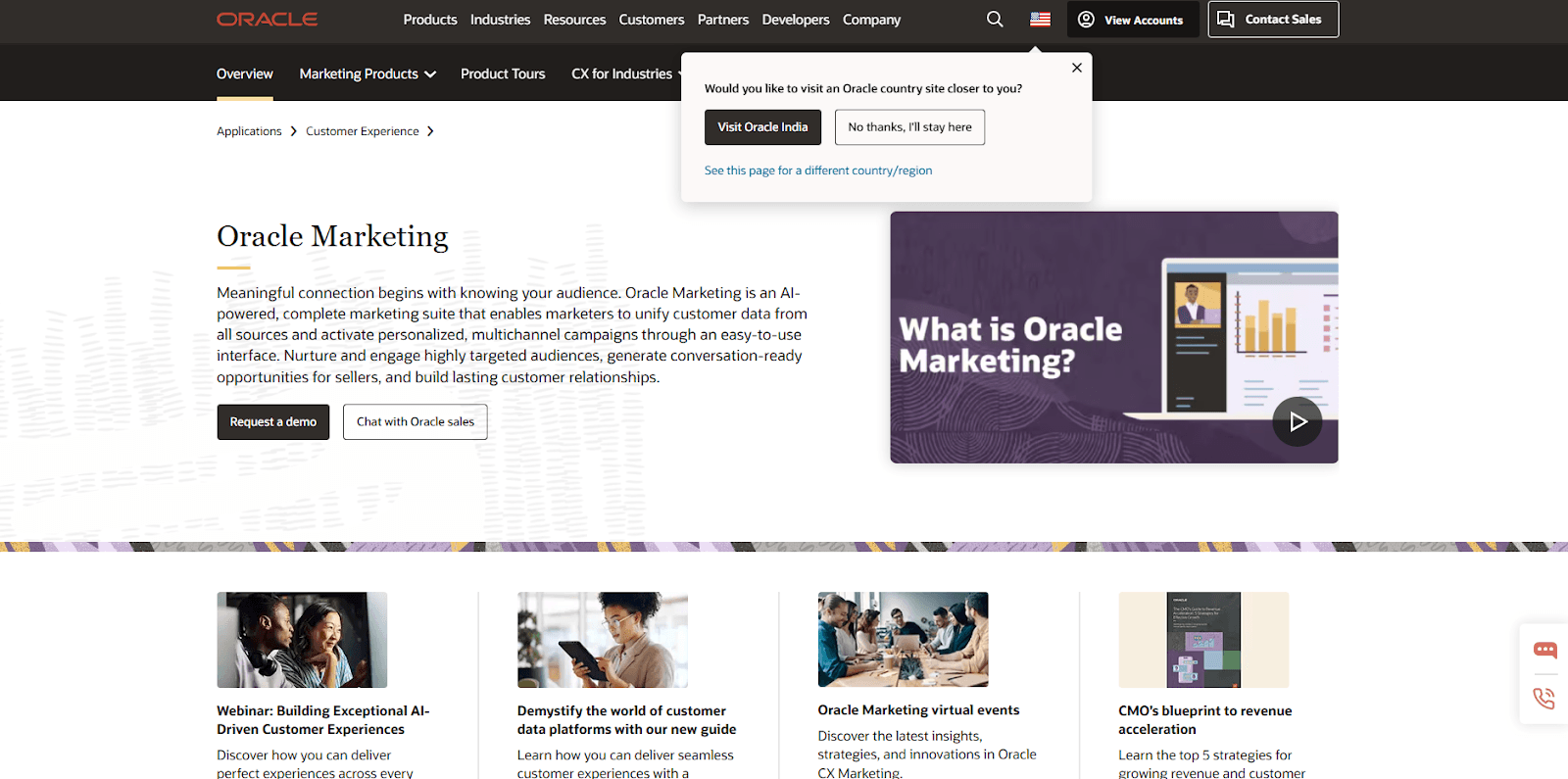1568x779 pixels.
Task: Open the CMO's blueprint cover image
Action: 1203,640
